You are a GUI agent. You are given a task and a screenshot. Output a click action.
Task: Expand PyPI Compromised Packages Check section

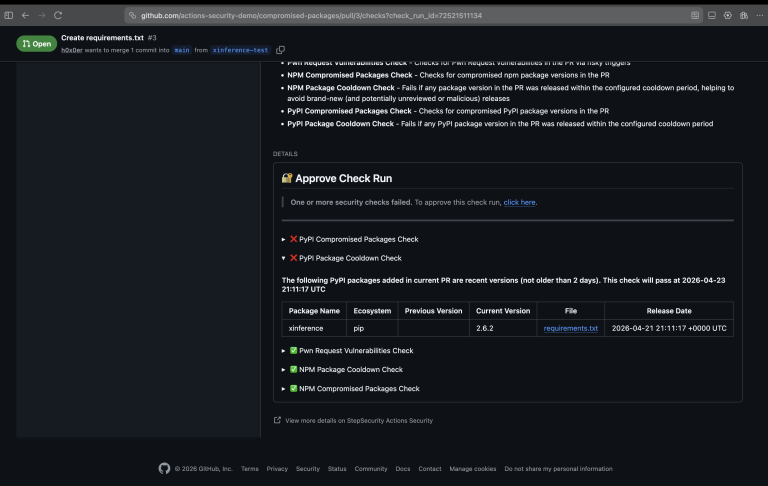pyautogui.click(x=284, y=239)
